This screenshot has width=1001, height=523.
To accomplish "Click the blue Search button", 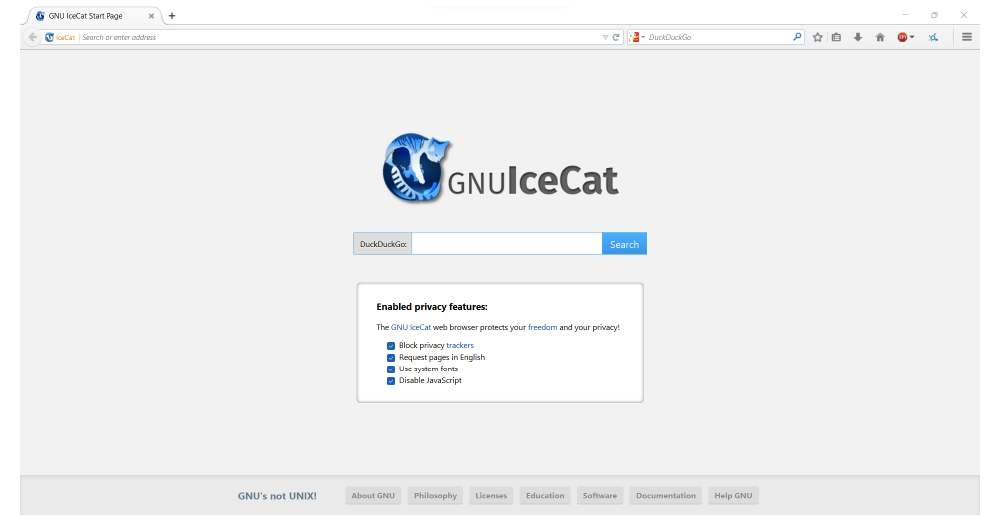I will (624, 244).
